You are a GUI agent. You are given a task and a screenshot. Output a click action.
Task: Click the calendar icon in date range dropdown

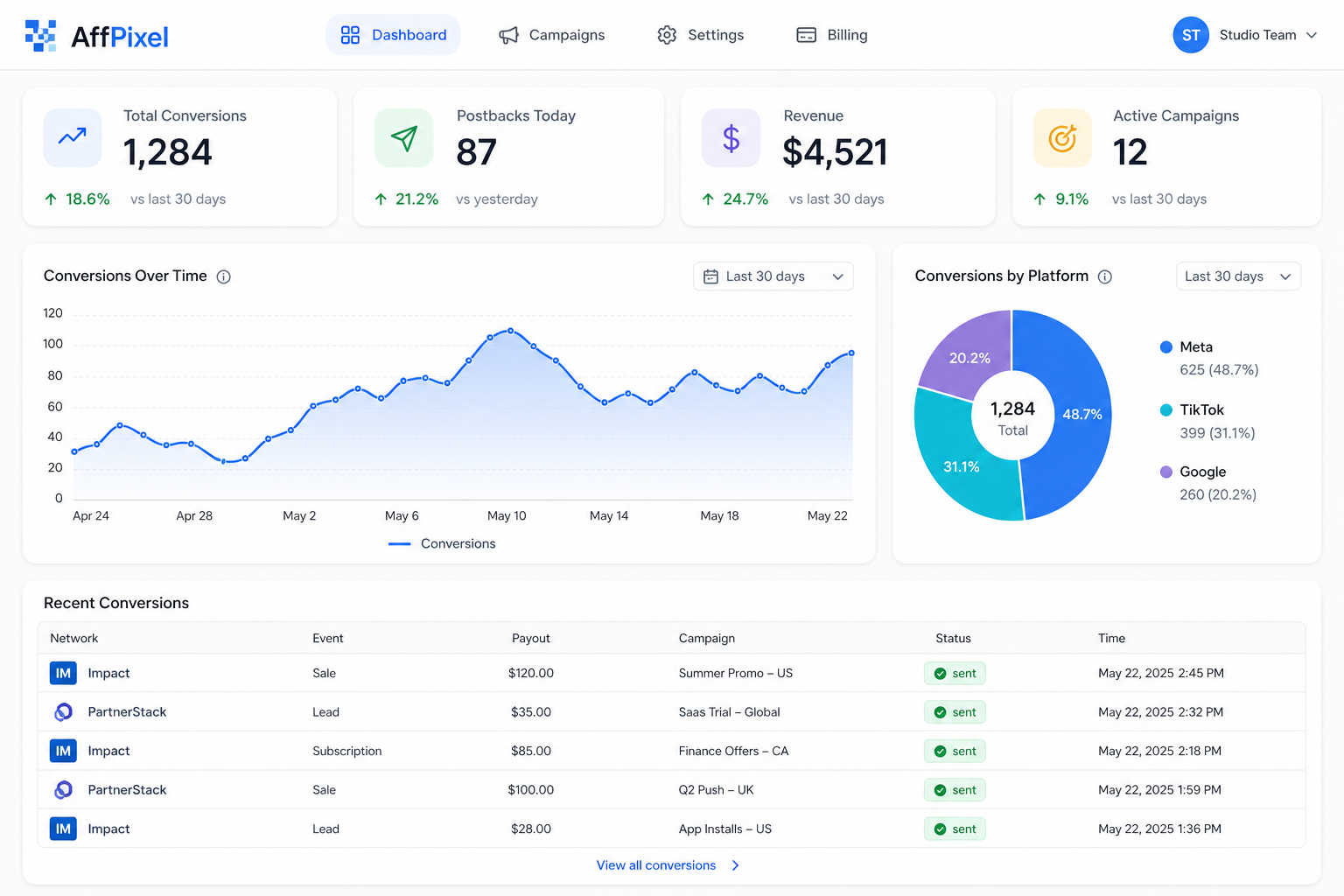[710, 276]
